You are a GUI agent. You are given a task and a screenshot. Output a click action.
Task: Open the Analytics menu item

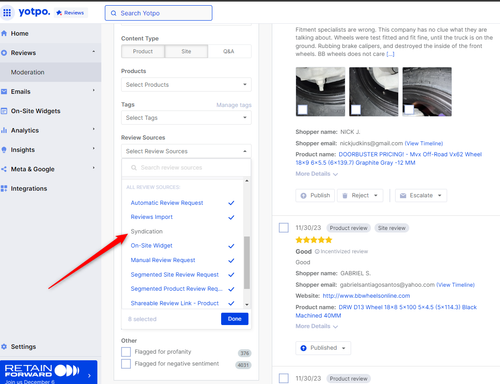[50, 130]
